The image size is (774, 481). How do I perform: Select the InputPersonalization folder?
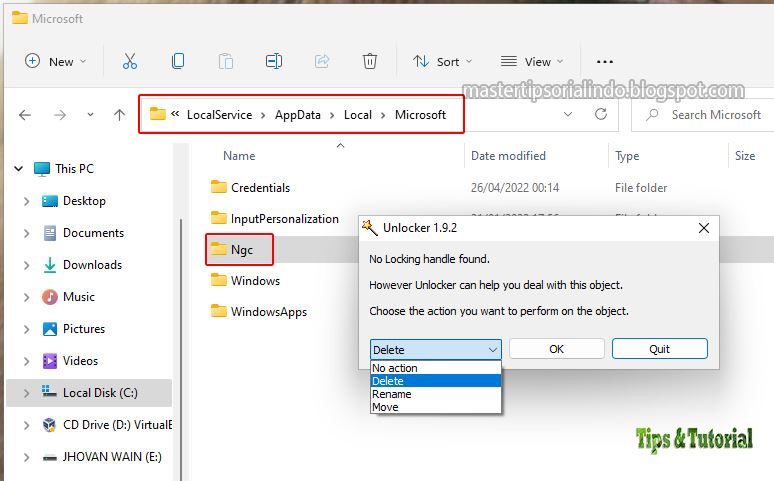(274, 219)
